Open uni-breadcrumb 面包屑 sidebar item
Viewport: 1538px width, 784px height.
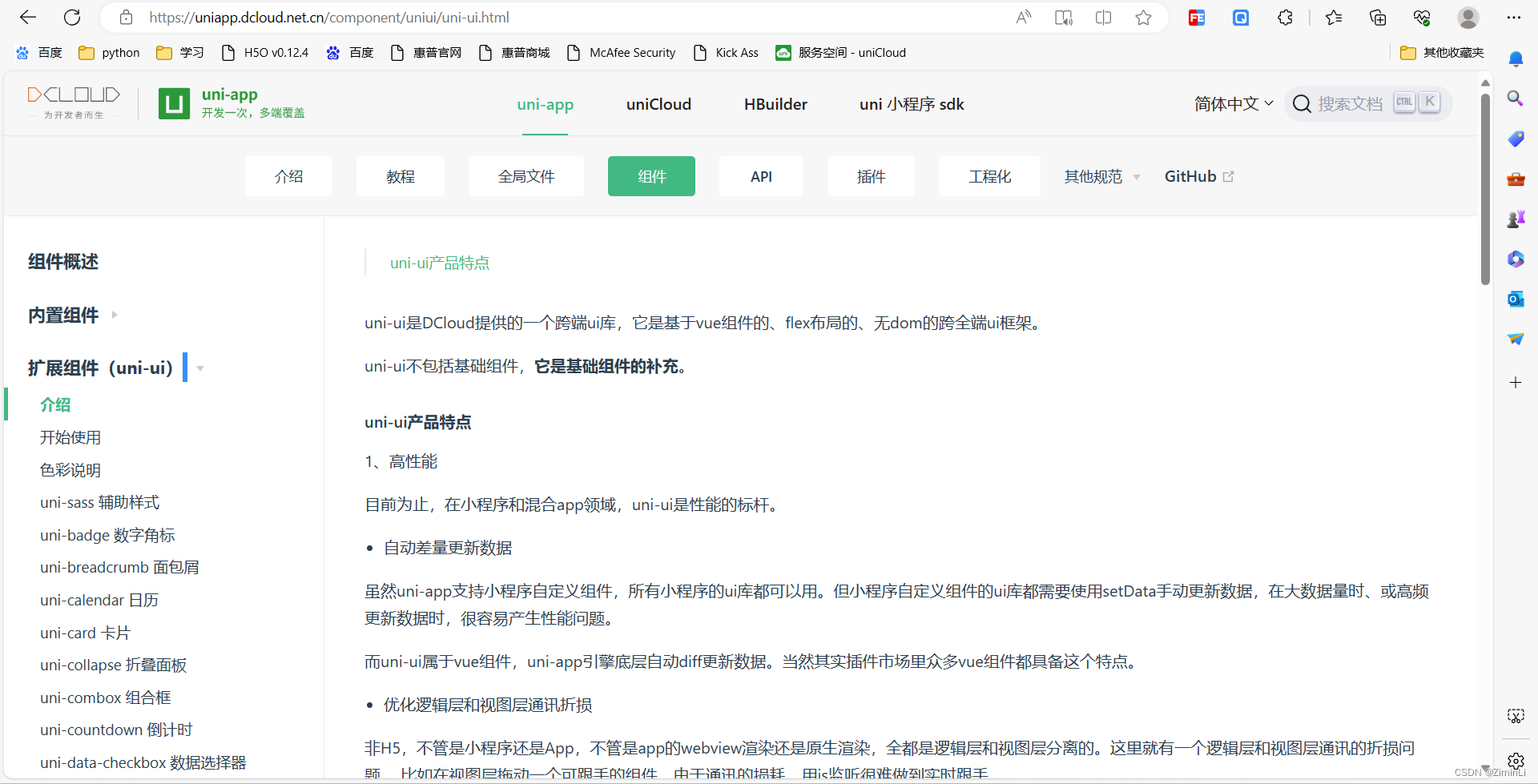coord(119,567)
